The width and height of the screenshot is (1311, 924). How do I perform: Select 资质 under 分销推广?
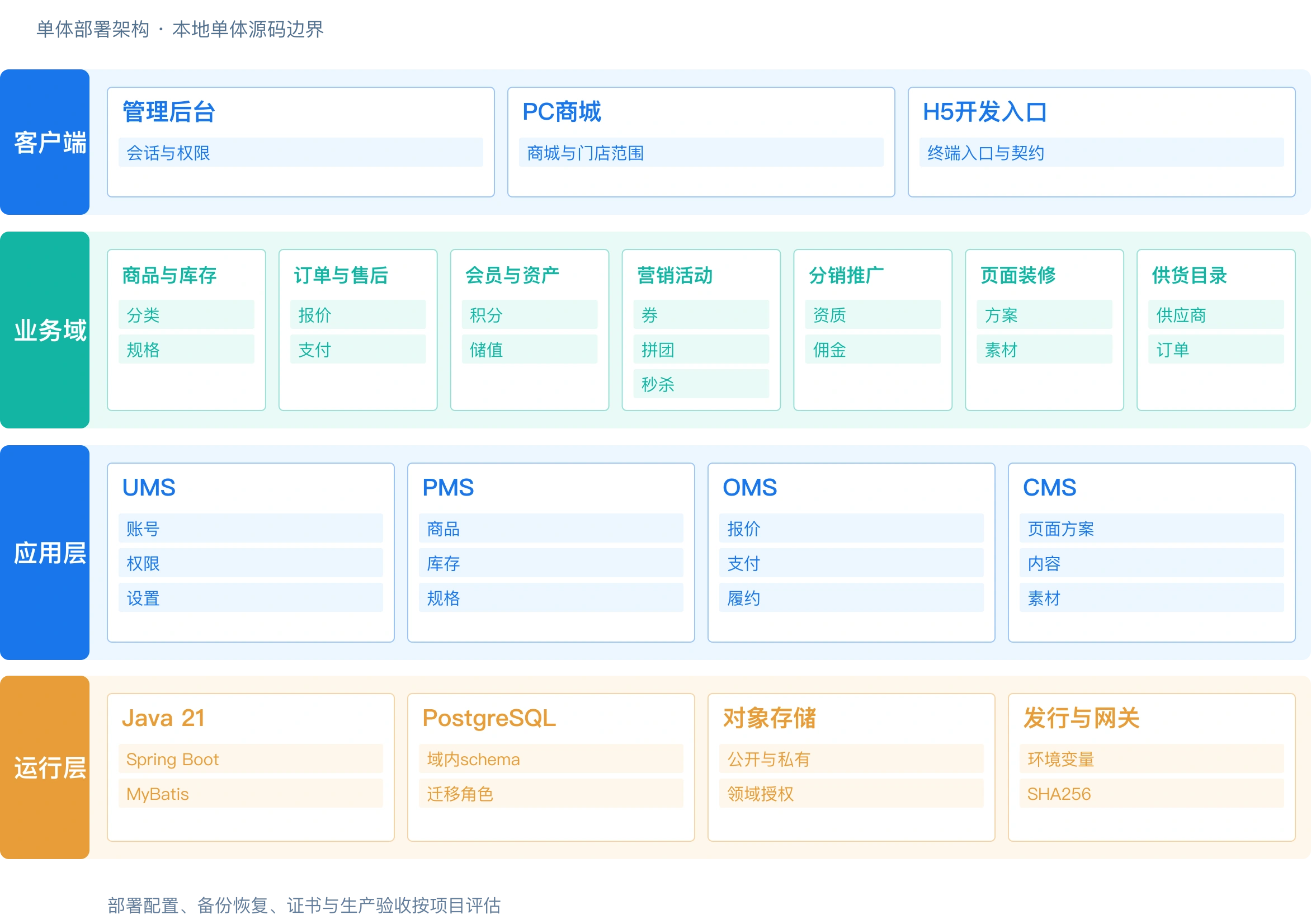873,315
